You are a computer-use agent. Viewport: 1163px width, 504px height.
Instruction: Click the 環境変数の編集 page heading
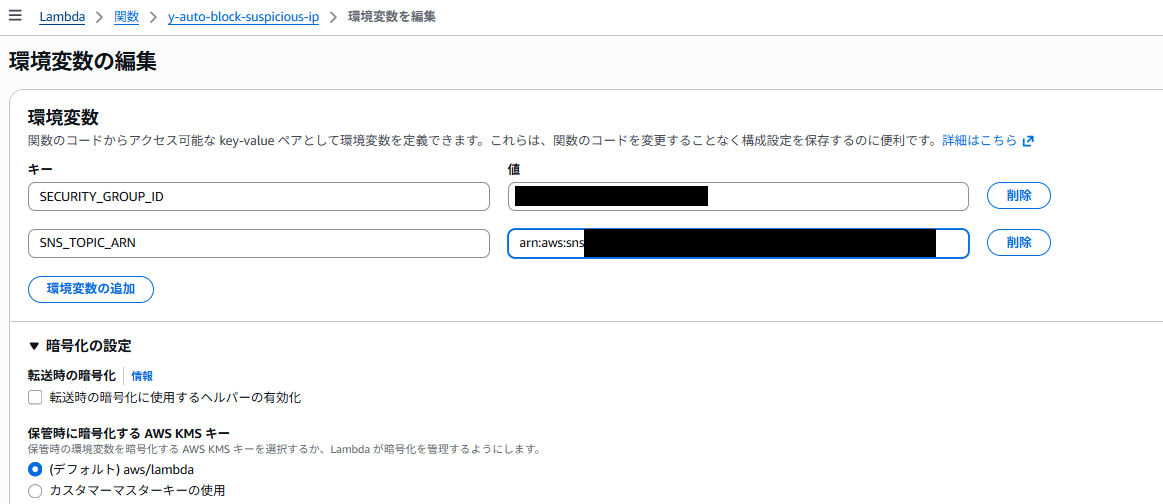[x=82, y=61]
